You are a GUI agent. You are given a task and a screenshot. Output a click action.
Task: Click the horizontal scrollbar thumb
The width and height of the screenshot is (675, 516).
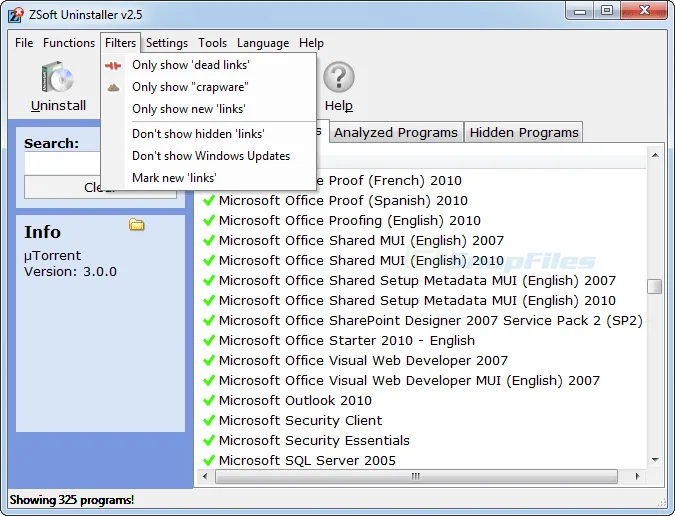point(416,476)
